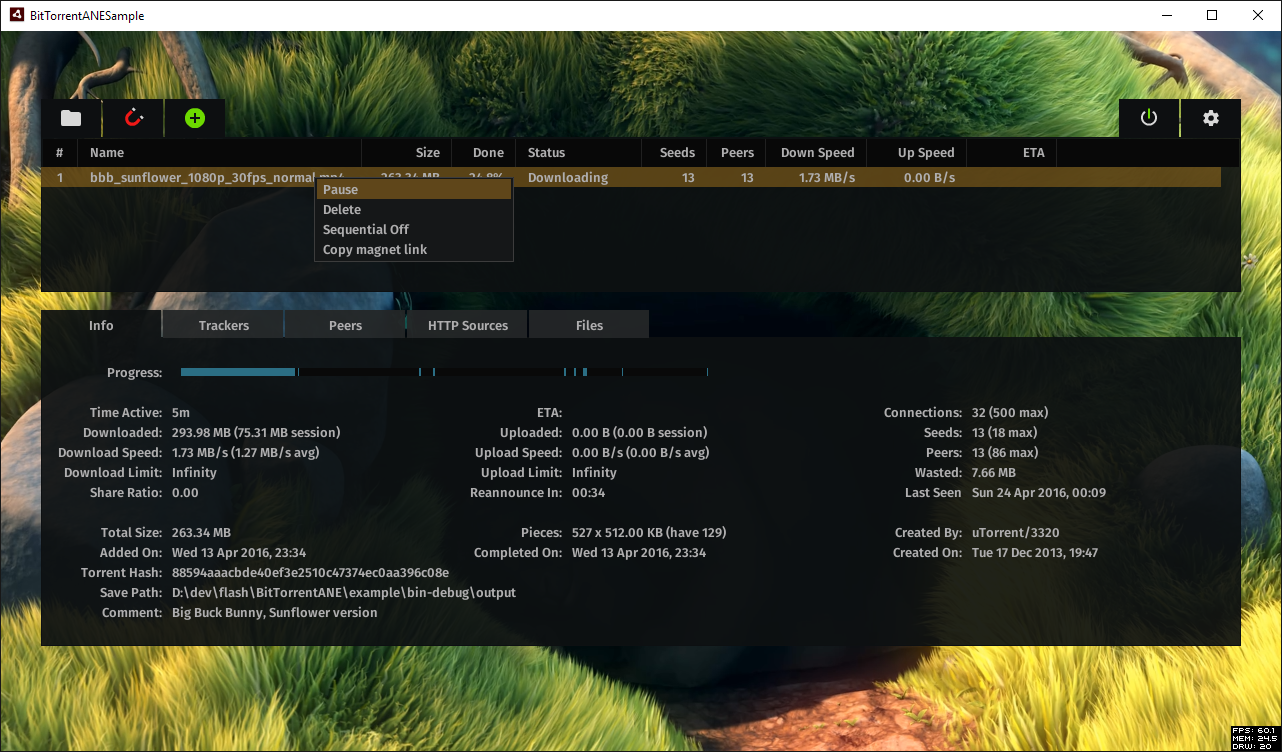1282x752 pixels.
Task: Toggle the power button icon
Action: point(1149,118)
